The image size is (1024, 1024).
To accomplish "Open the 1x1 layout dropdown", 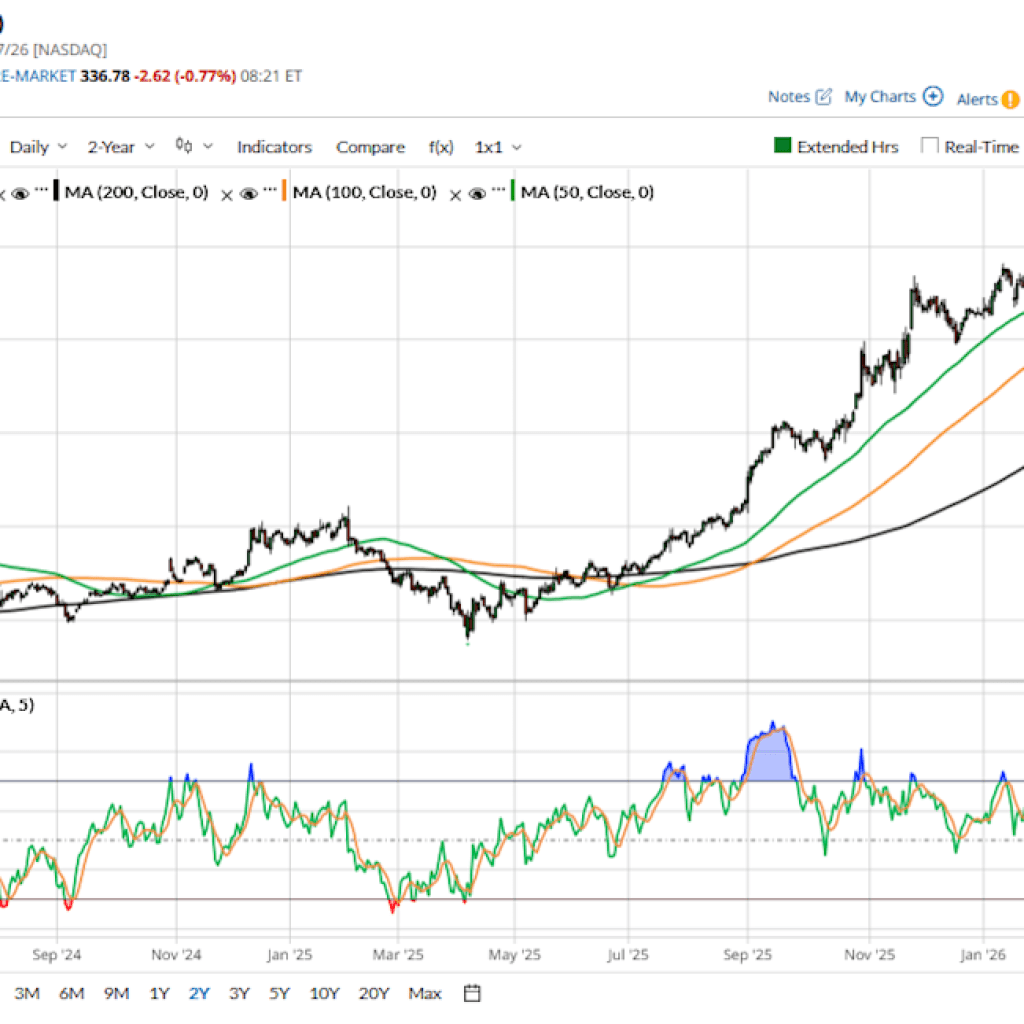I will tap(497, 147).
